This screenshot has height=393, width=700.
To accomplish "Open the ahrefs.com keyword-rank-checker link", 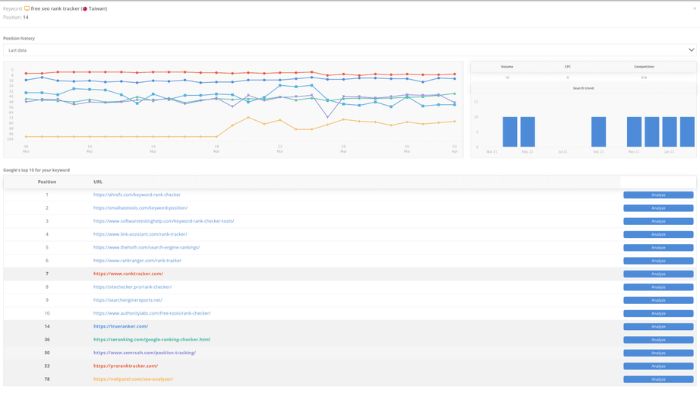I will 137,195.
